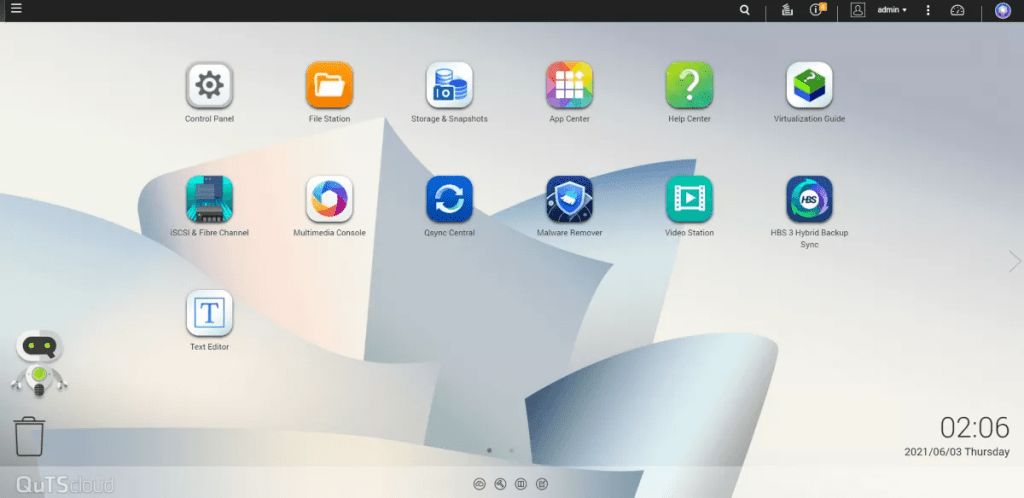The image size is (1024, 498).
Task: Launch the Help Center
Action: (x=689, y=86)
